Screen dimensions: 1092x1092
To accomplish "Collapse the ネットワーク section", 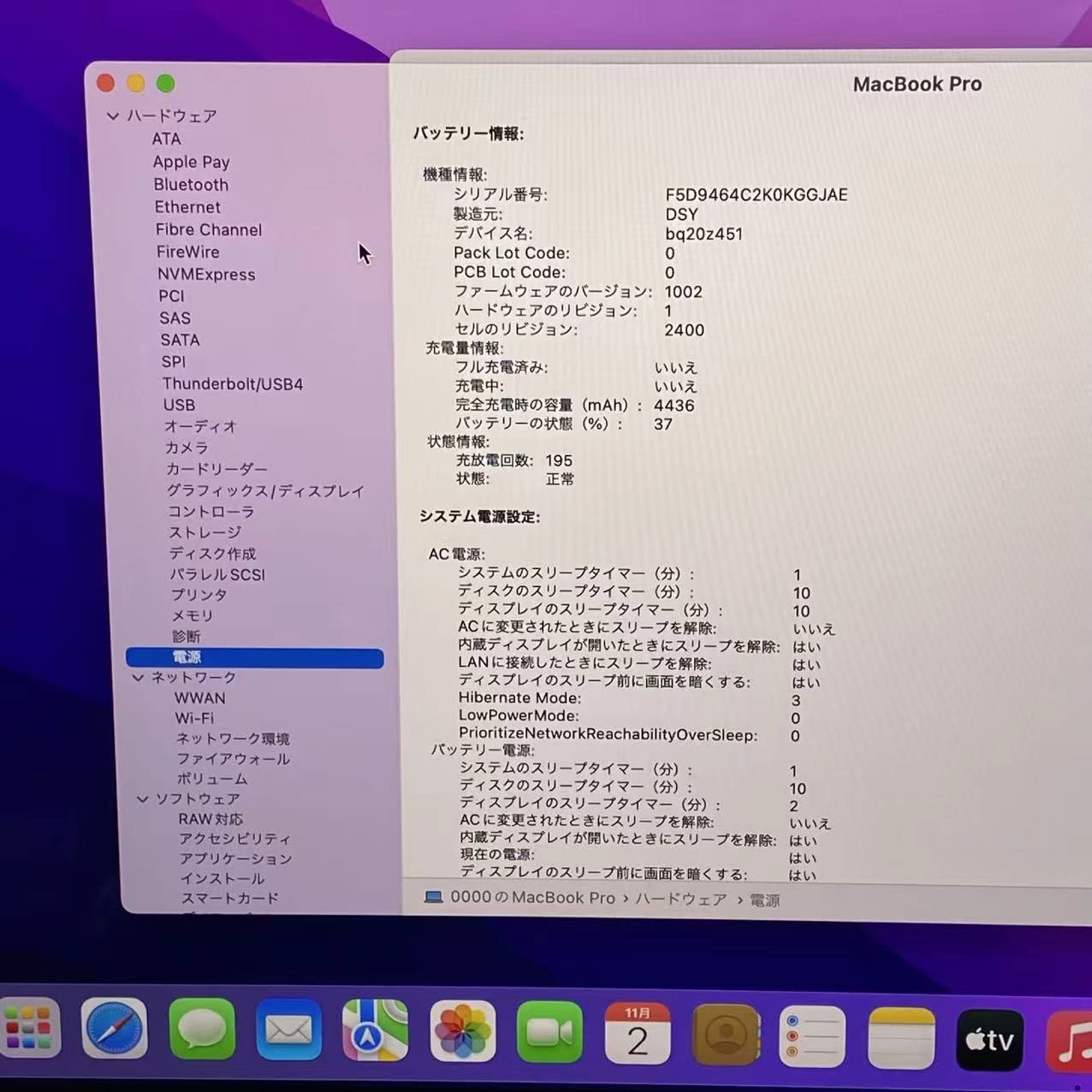I will [139, 677].
